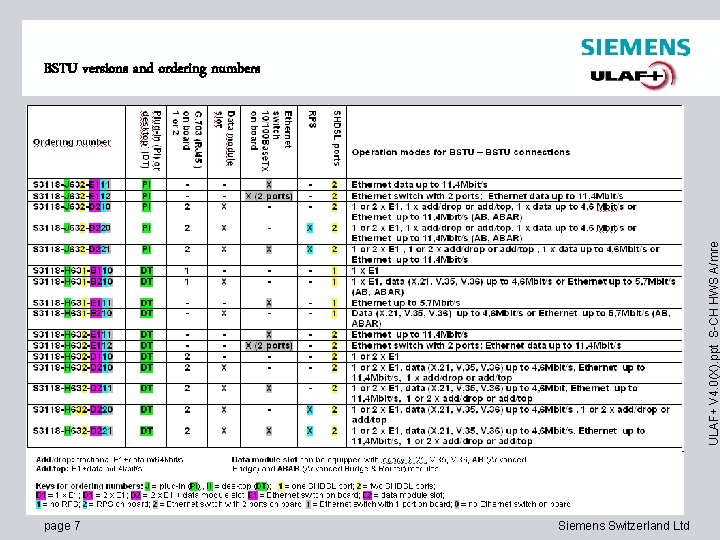Click ordering number S3118-J632-D210
The height and width of the screenshot is (540, 720).
[x=72, y=207]
